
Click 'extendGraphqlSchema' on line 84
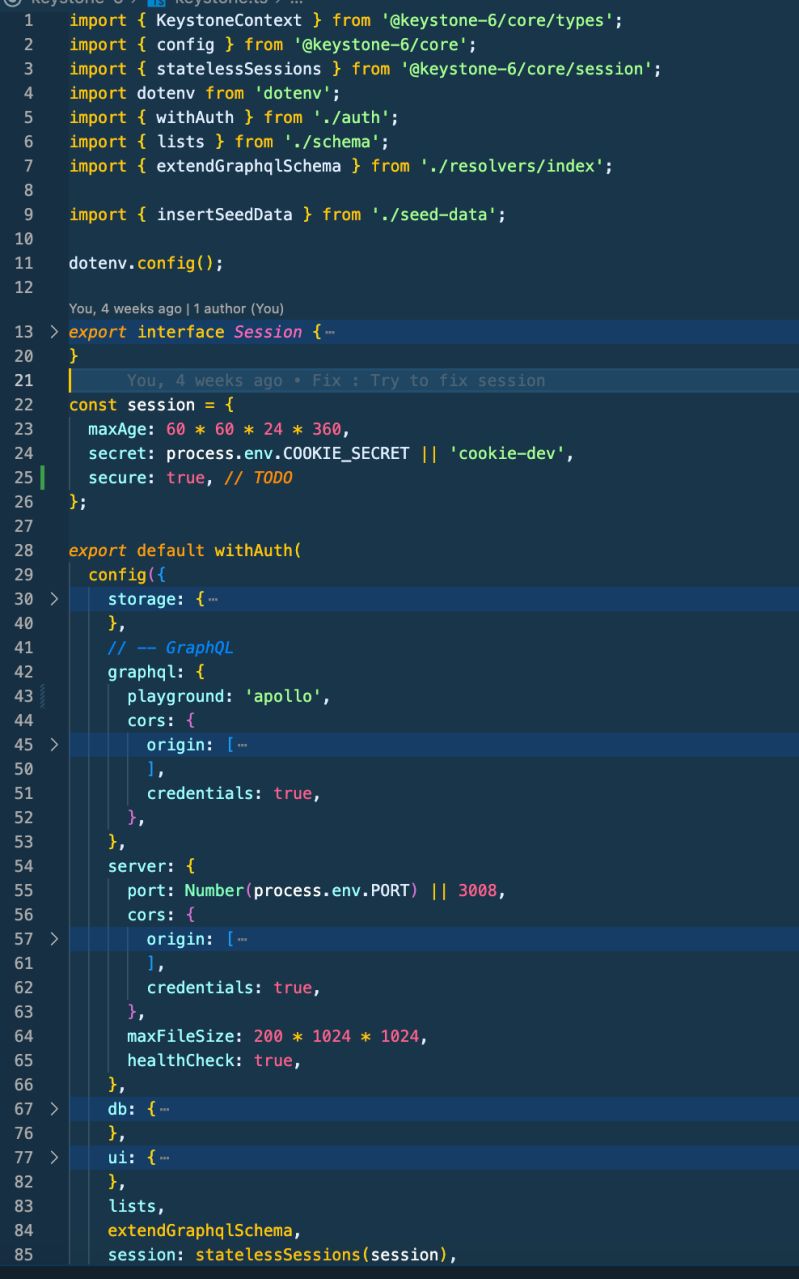(x=200, y=1230)
